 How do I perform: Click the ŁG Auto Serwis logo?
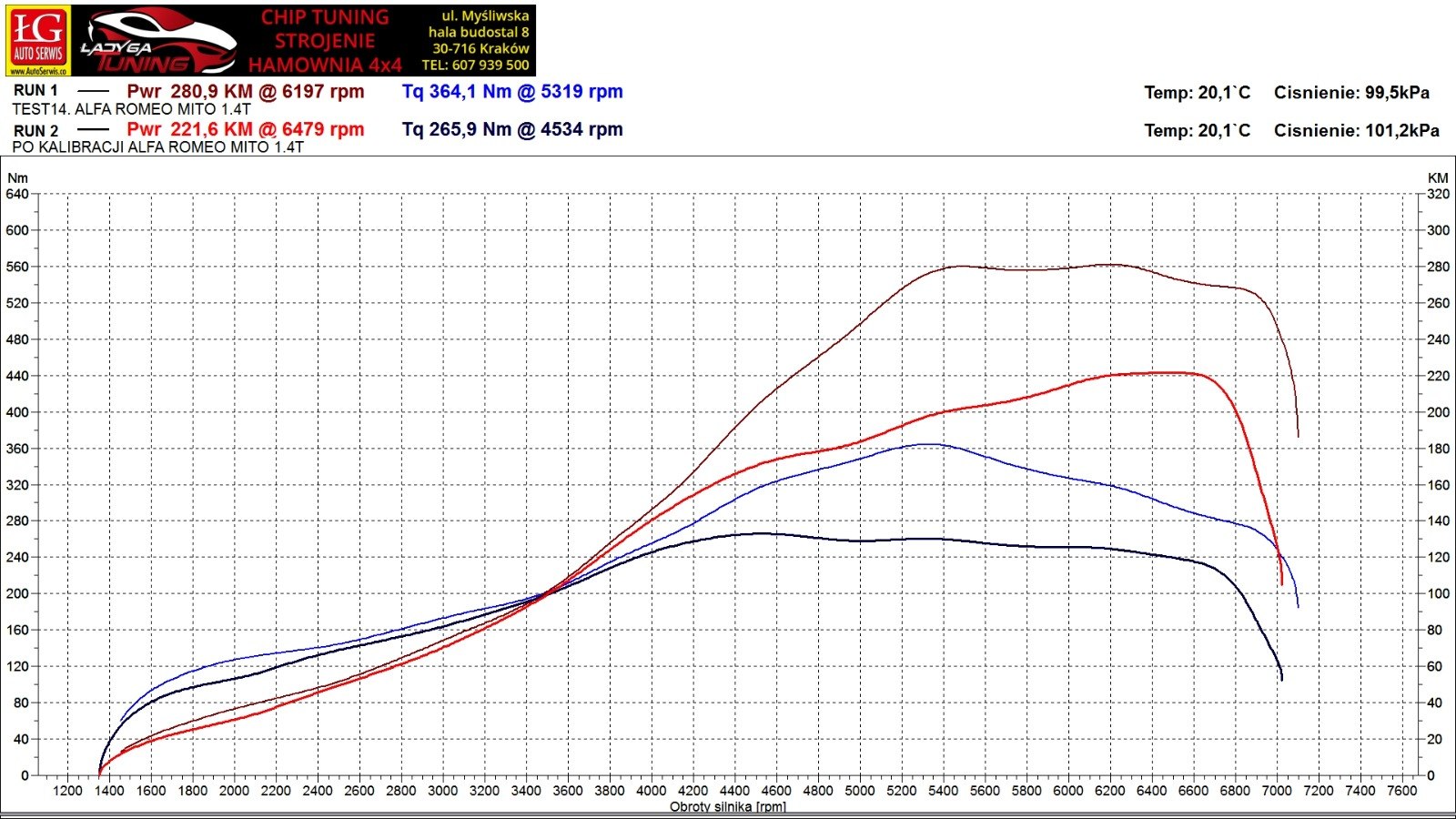click(x=37, y=35)
